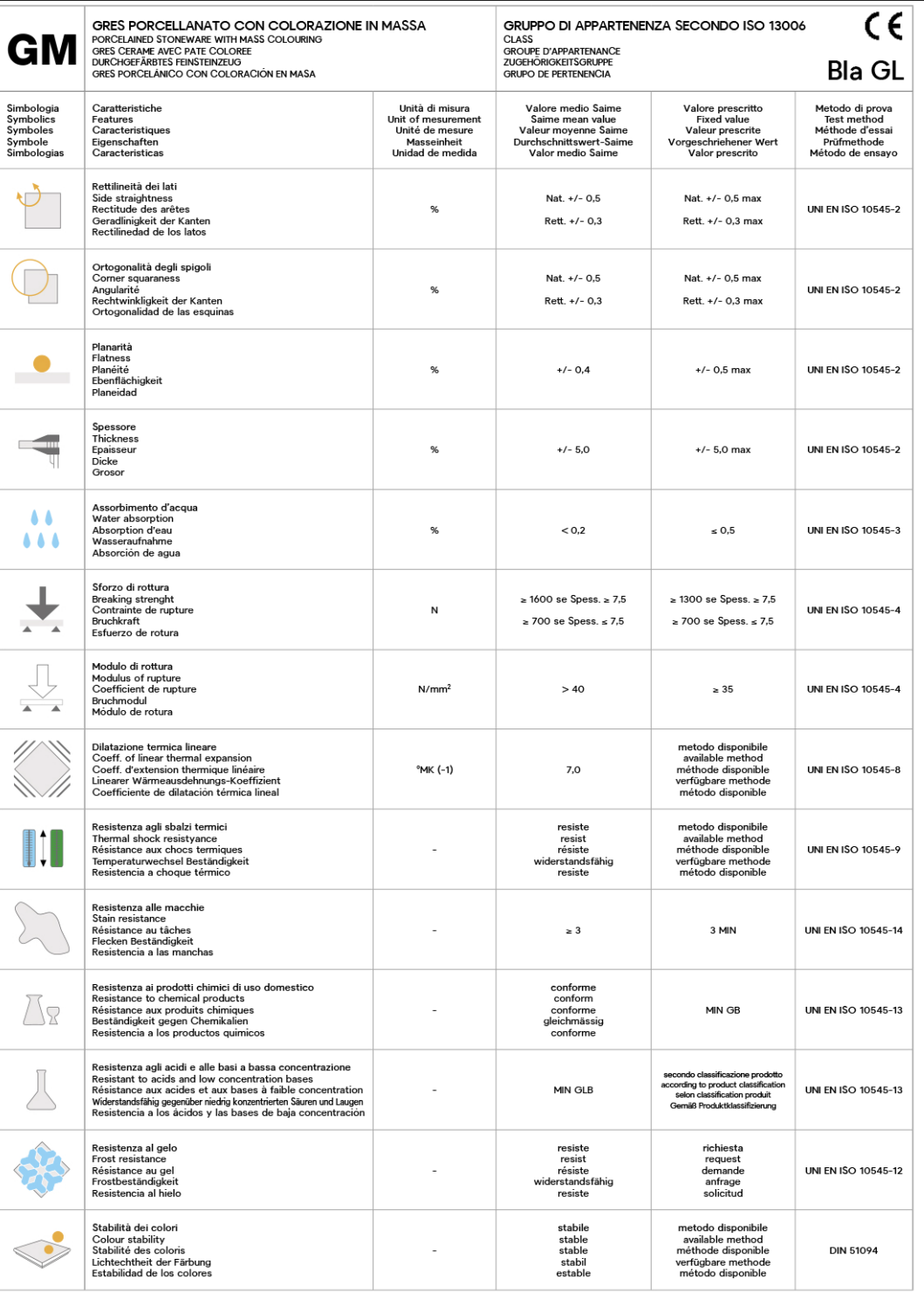The image size is (924, 1306).
Task: Click the stain resistance blotch icon
Action: click(x=42, y=927)
